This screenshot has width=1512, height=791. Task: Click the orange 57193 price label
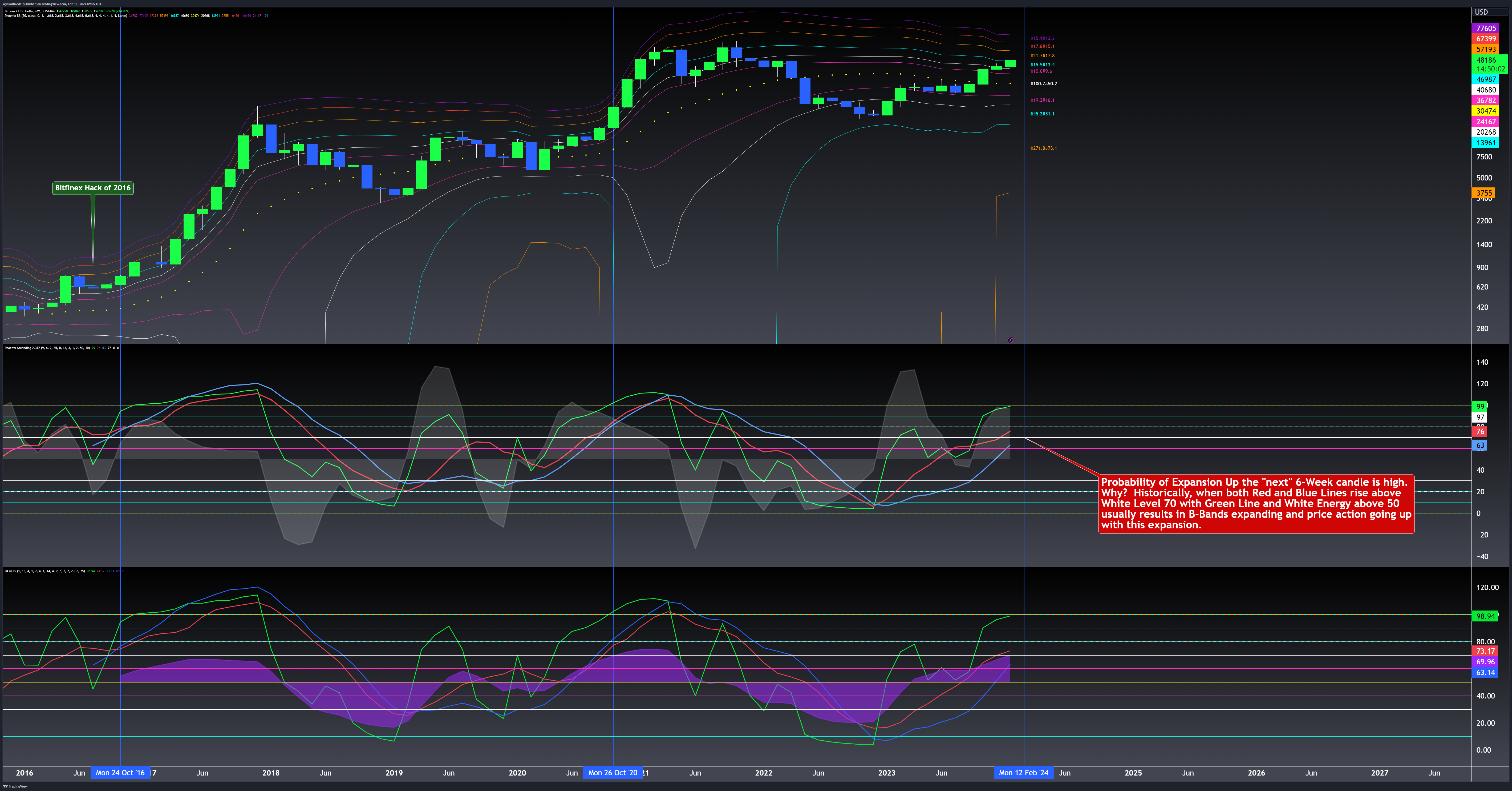[x=1486, y=49]
